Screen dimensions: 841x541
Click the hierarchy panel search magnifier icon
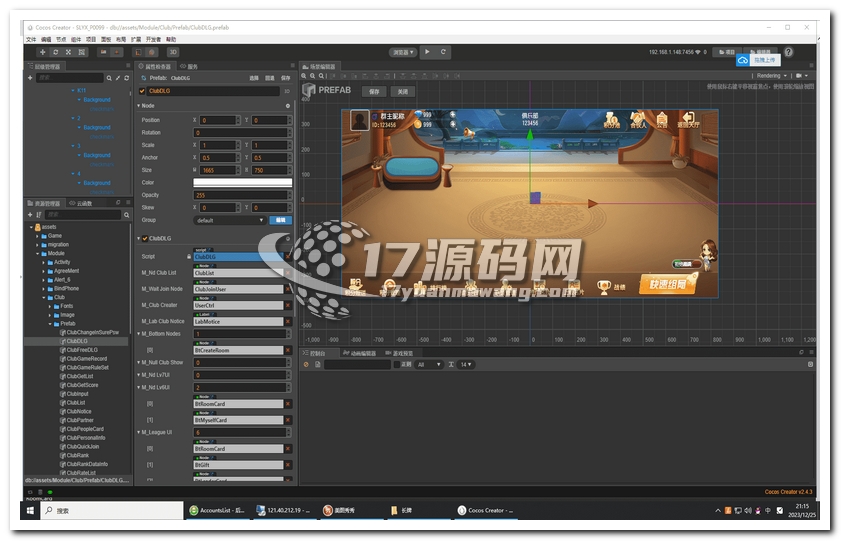click(x=109, y=78)
